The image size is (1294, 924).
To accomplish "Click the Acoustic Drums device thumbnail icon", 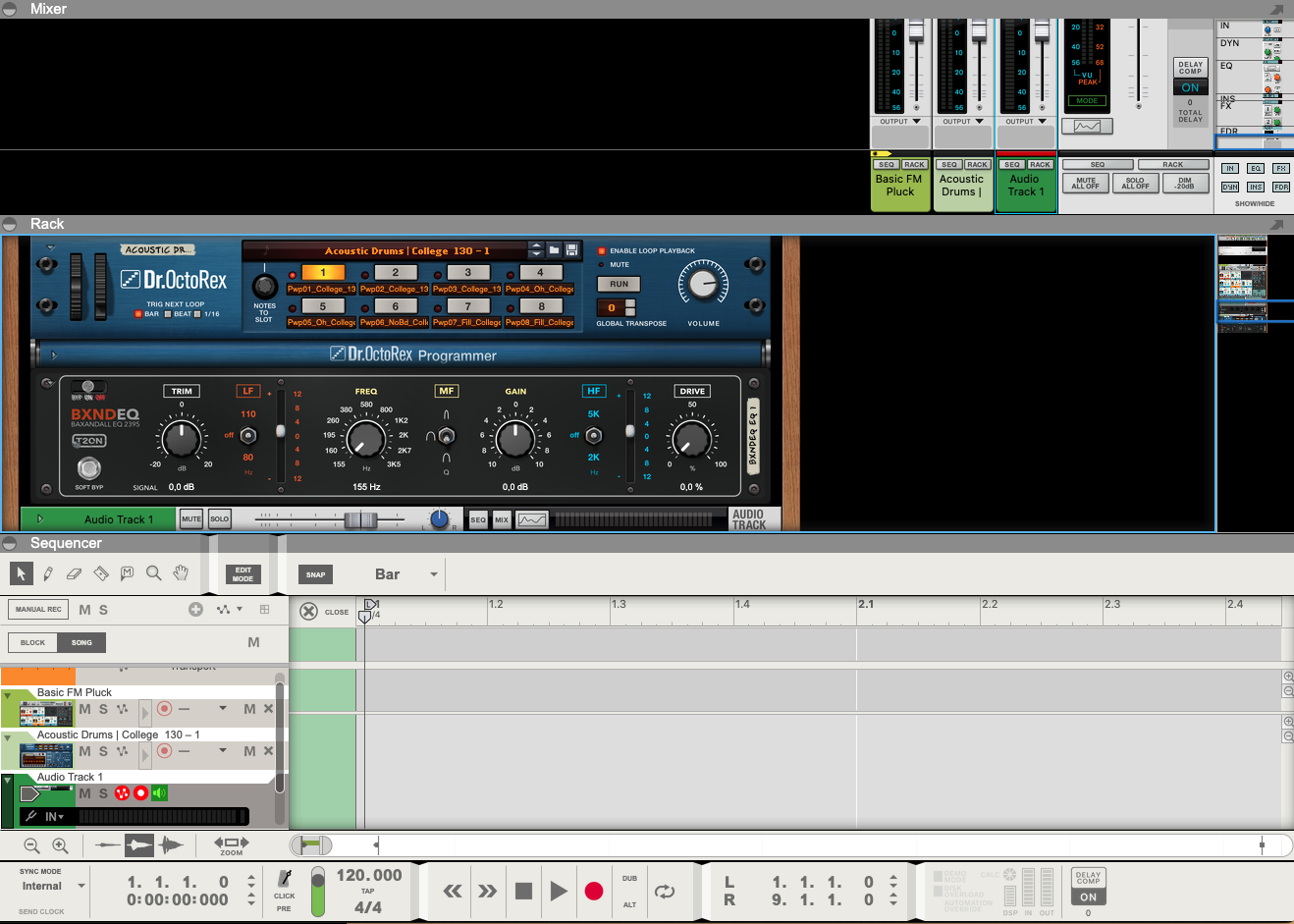I will pos(46,755).
